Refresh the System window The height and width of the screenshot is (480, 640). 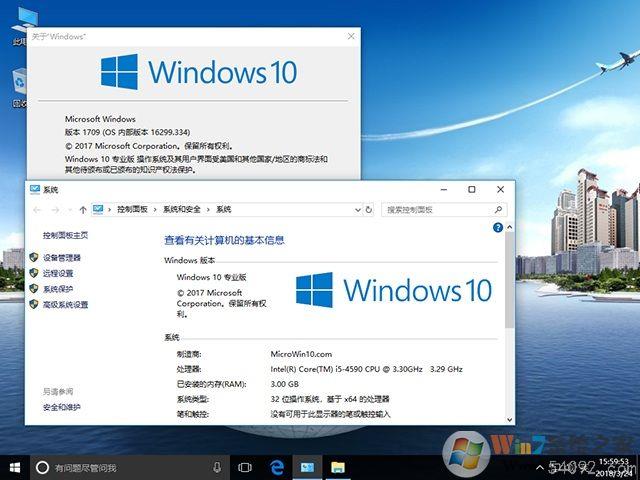369,210
